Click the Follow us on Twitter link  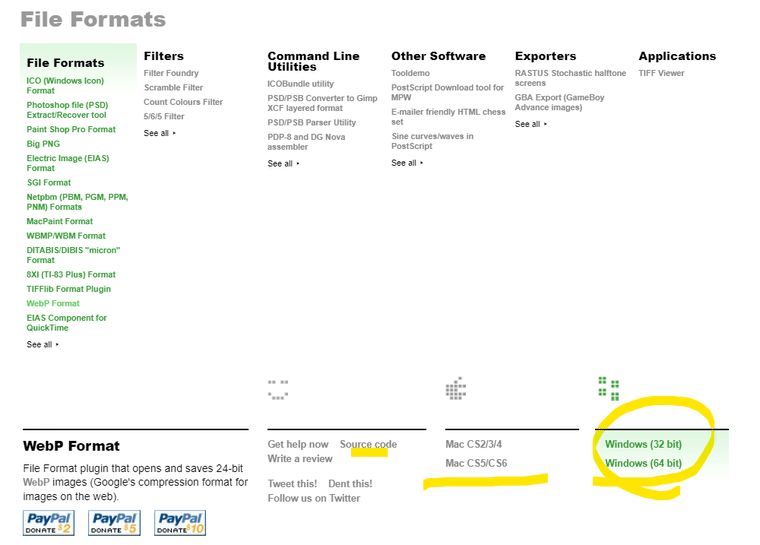coord(314,498)
